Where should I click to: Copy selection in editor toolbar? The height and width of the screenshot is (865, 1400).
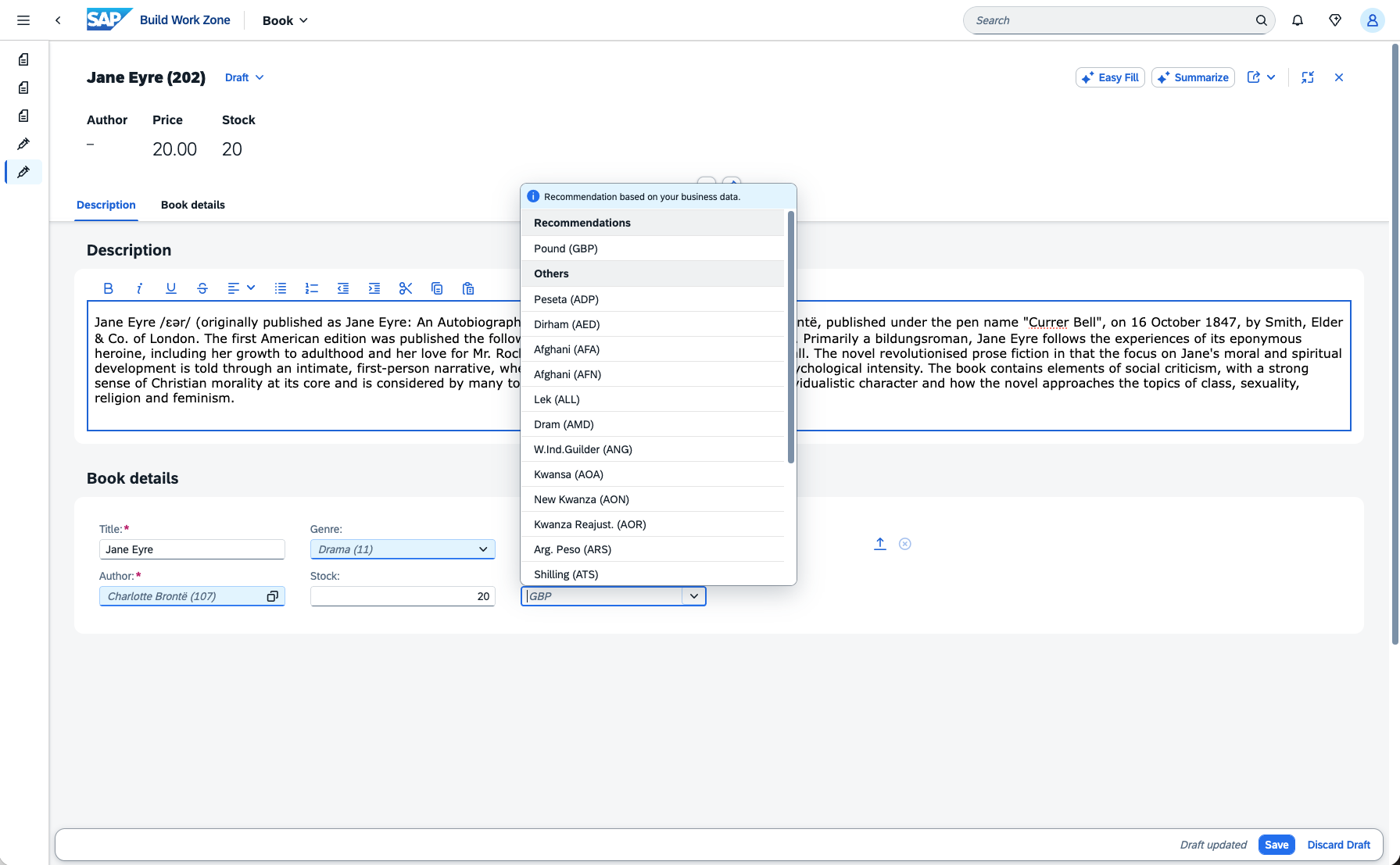(437, 288)
